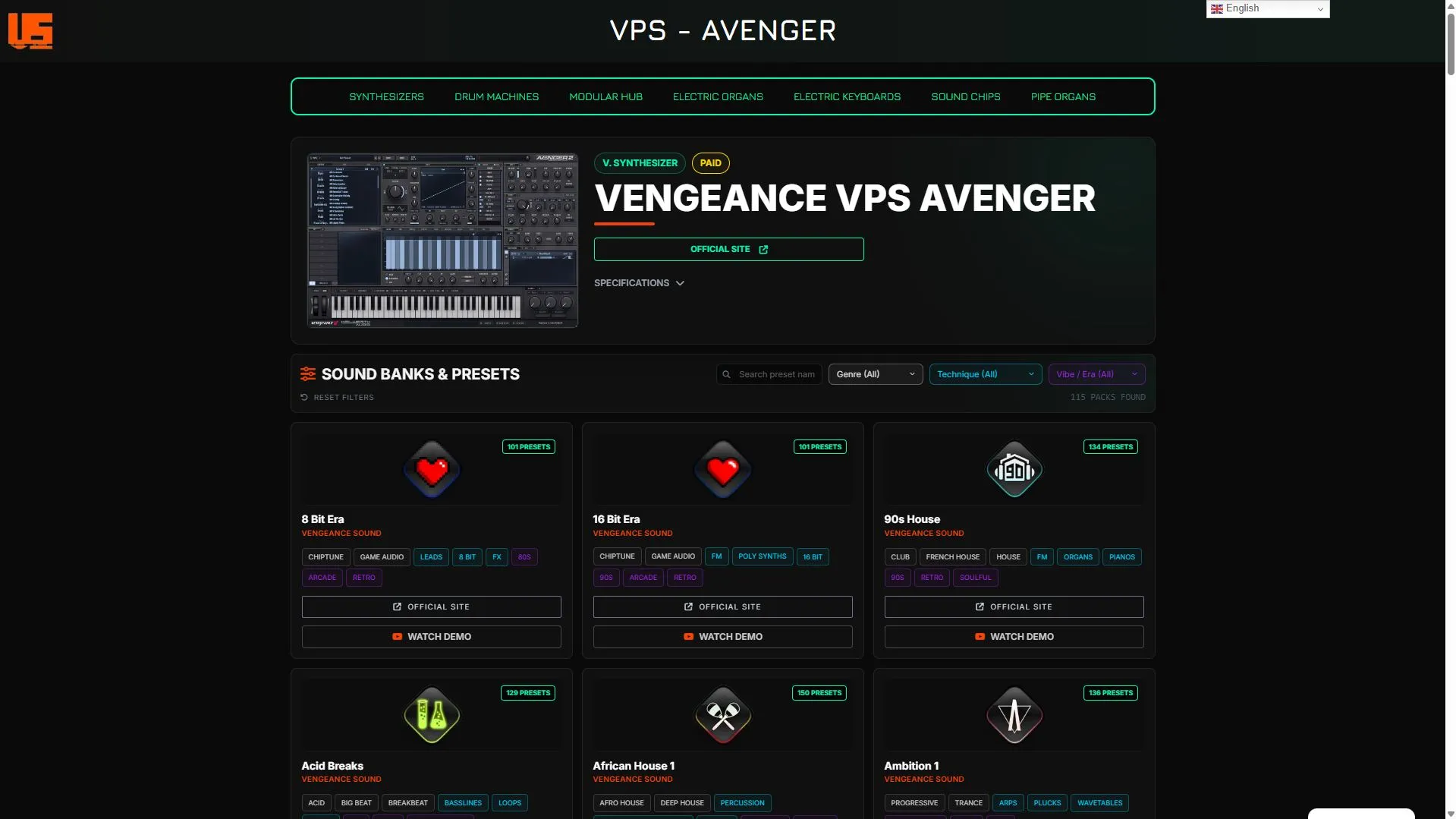Open the Modular Hub menu item
The height and width of the screenshot is (819, 1456).
point(605,97)
